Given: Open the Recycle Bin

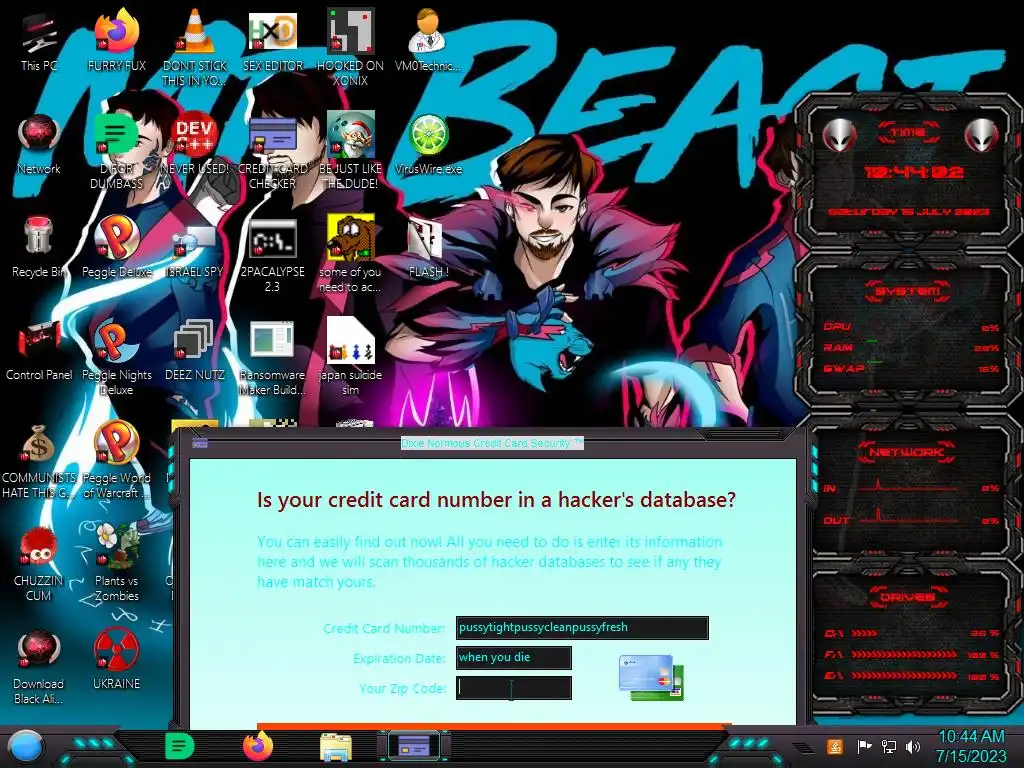Looking at the screenshot, I should 39,248.
